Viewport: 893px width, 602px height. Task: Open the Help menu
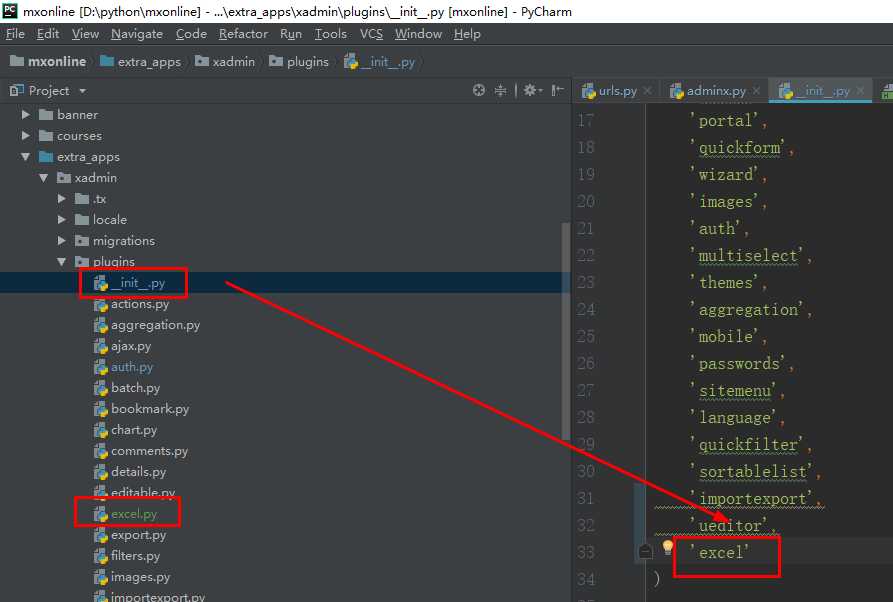pyautogui.click(x=467, y=34)
